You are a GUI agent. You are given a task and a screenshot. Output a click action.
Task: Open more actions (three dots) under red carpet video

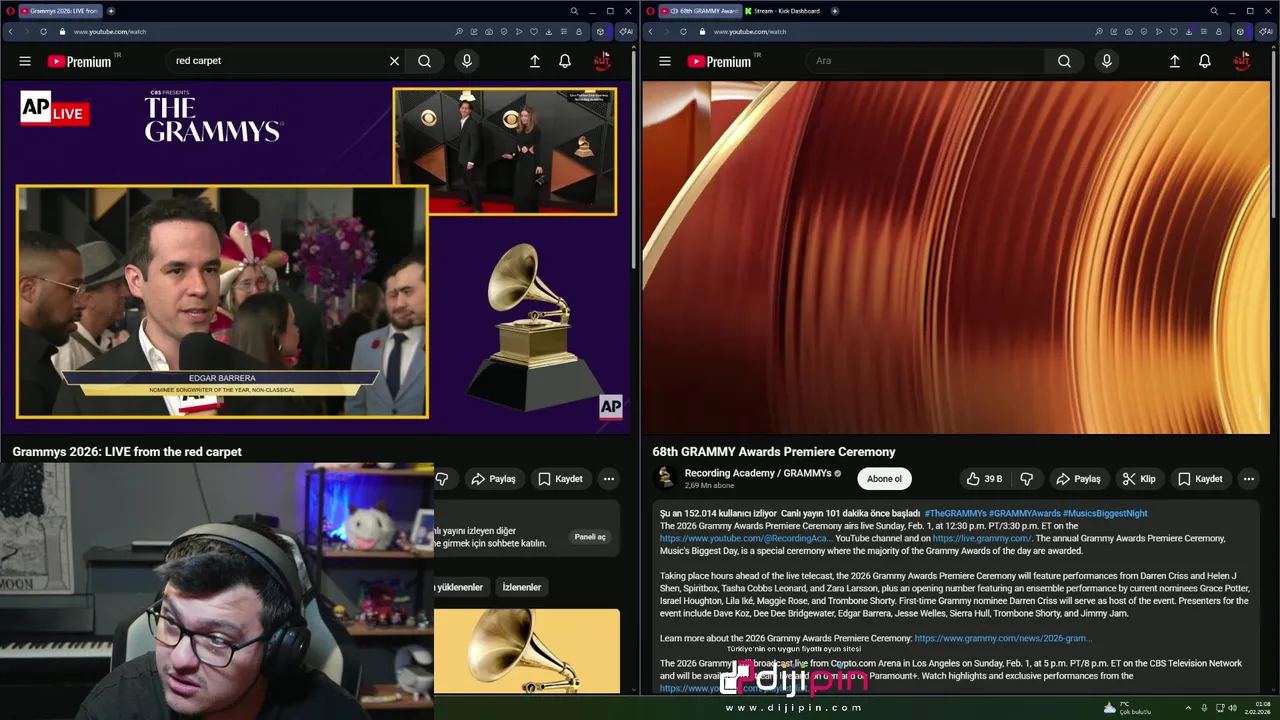(608, 479)
